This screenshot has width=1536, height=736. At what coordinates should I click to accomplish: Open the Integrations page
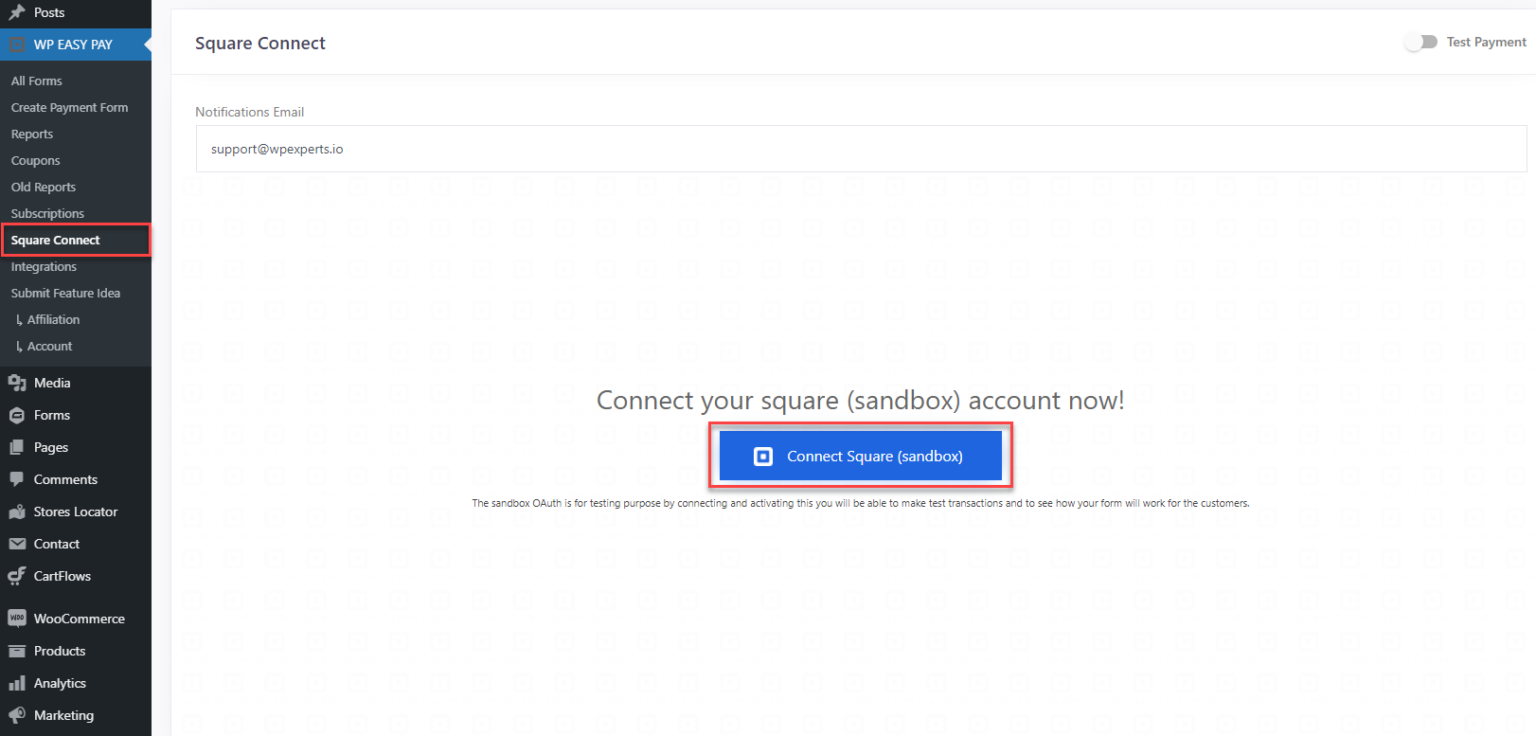tap(43, 266)
